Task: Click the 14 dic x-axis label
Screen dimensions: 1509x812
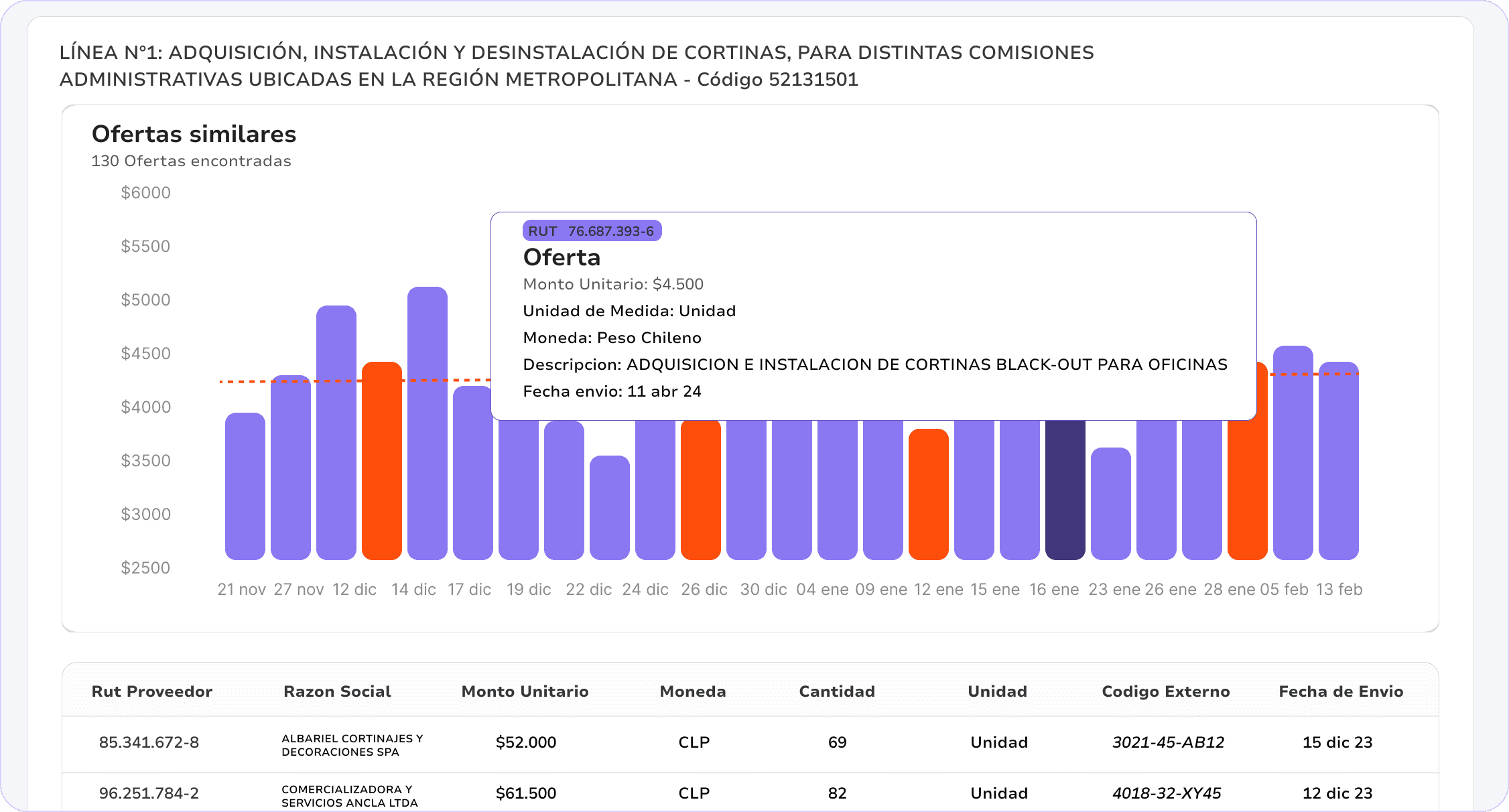Action: coord(413,590)
